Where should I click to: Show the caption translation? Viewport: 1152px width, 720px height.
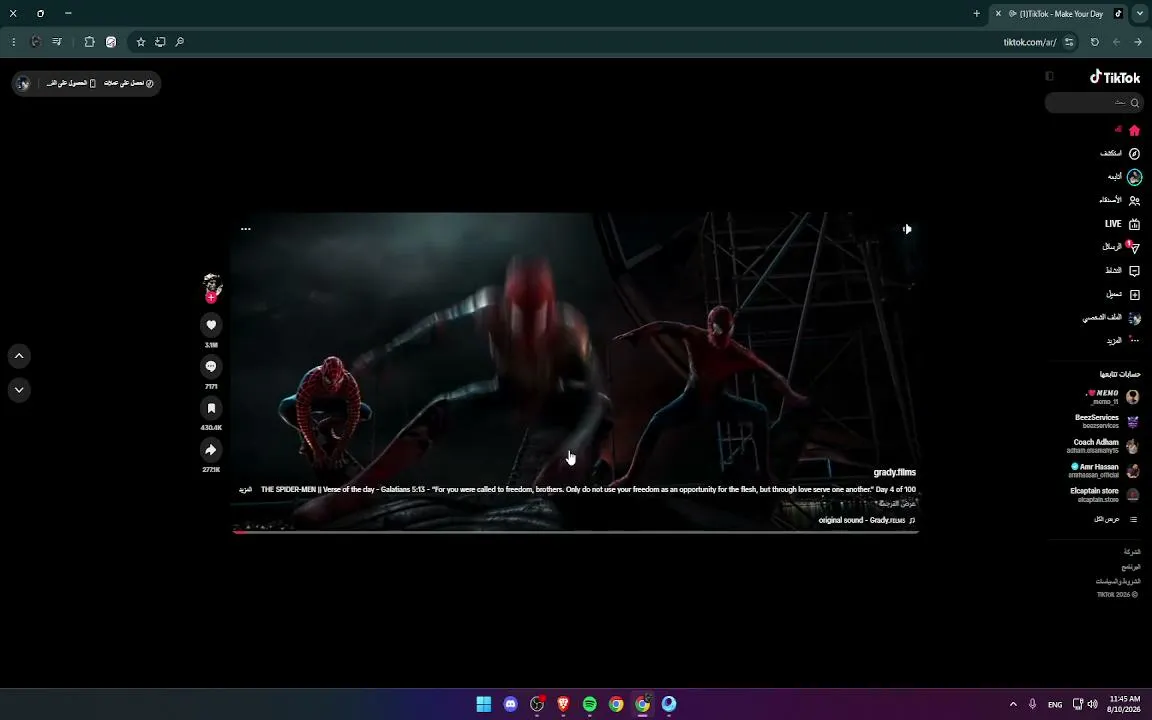point(897,504)
